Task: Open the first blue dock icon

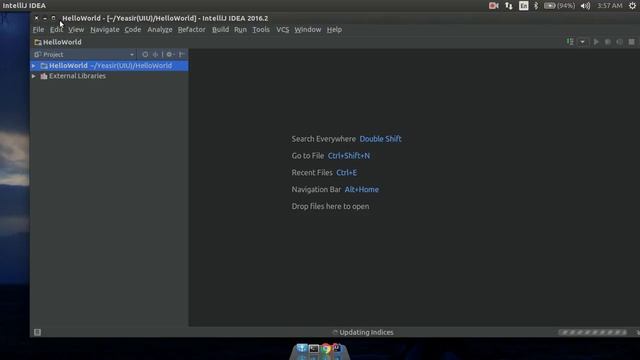Action: tap(302, 348)
